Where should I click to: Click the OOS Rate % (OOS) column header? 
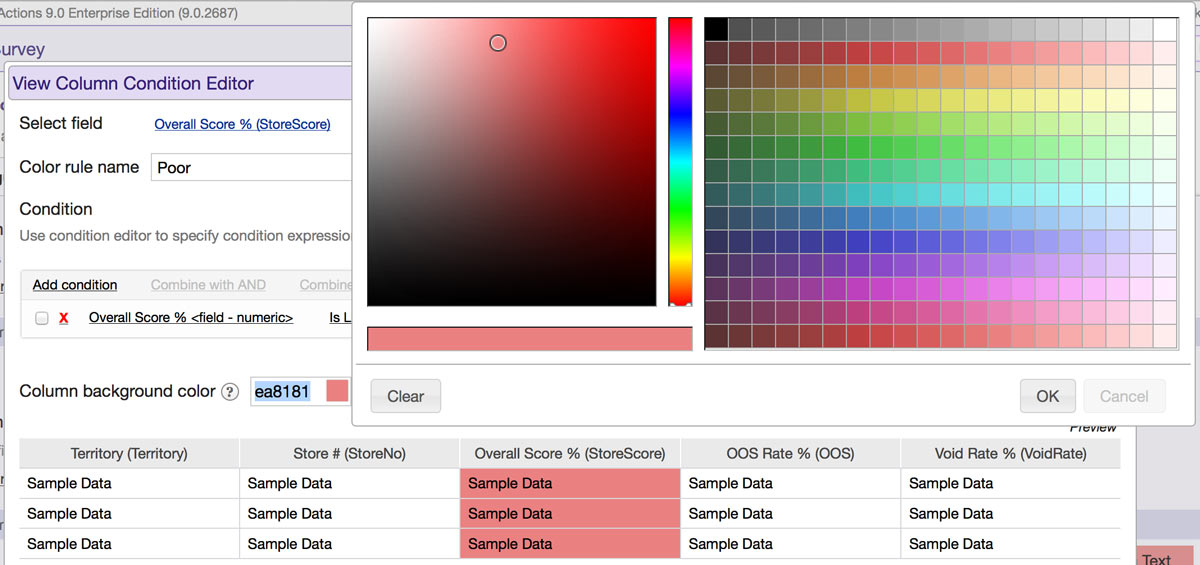click(x=790, y=454)
